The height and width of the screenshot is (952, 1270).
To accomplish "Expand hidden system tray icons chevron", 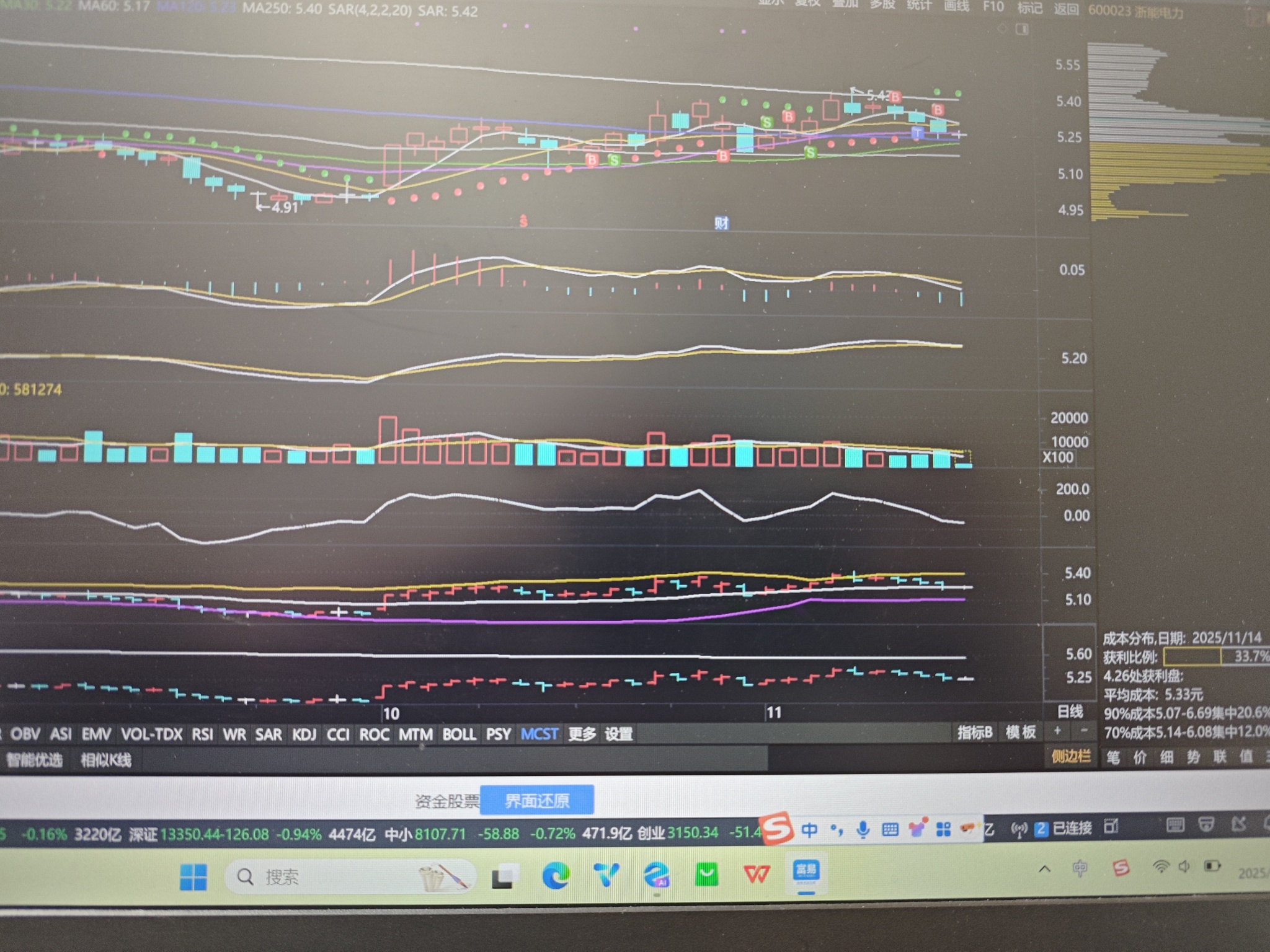I will (1044, 868).
